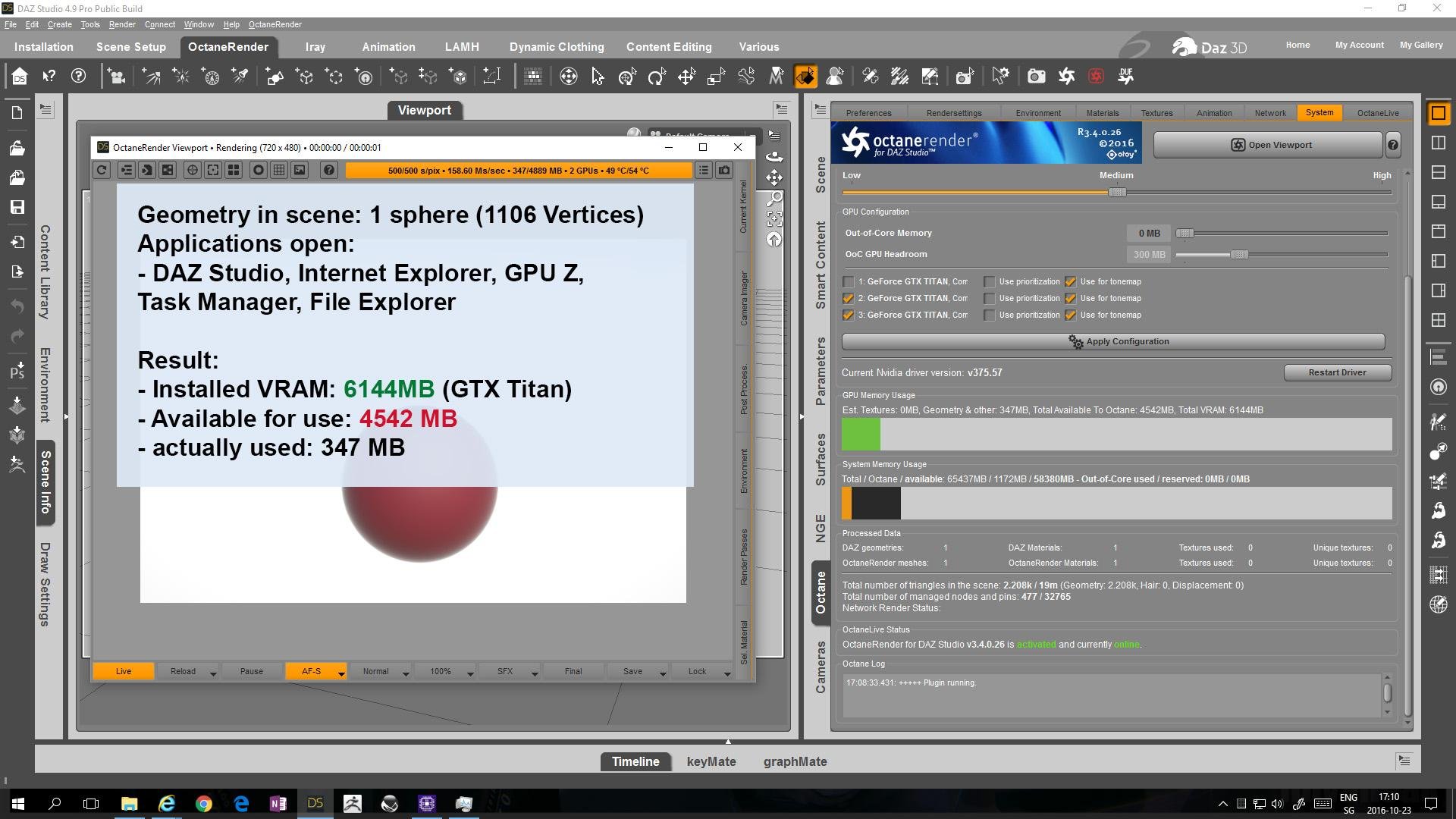Toggle Use prioritization for GPU 2
This screenshot has height=819, width=1456.
(990, 299)
